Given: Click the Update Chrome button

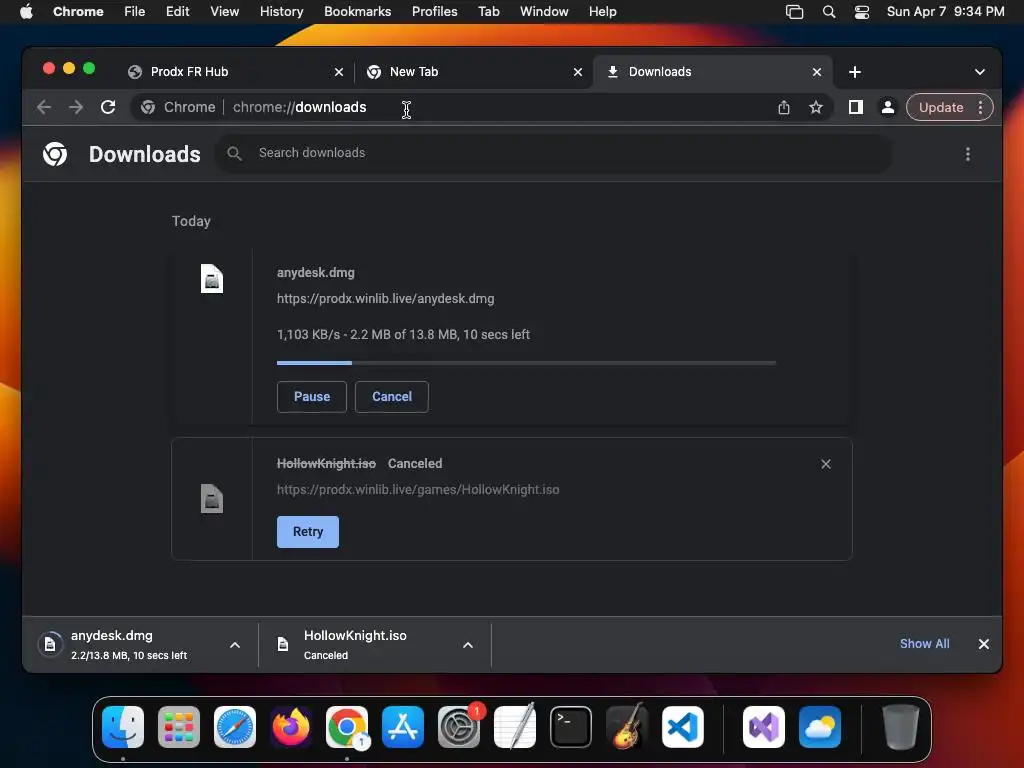Looking at the screenshot, I should pyautogui.click(x=941, y=107).
